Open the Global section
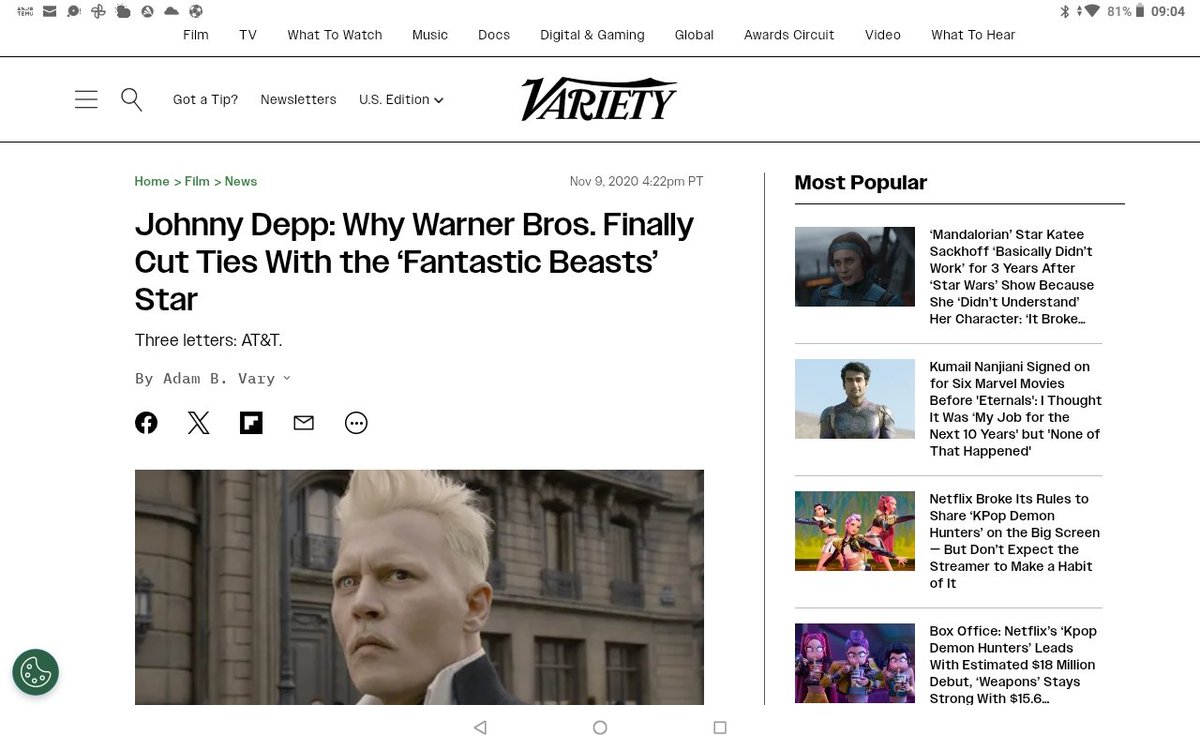This screenshot has height=750, width=1200. [x=694, y=35]
